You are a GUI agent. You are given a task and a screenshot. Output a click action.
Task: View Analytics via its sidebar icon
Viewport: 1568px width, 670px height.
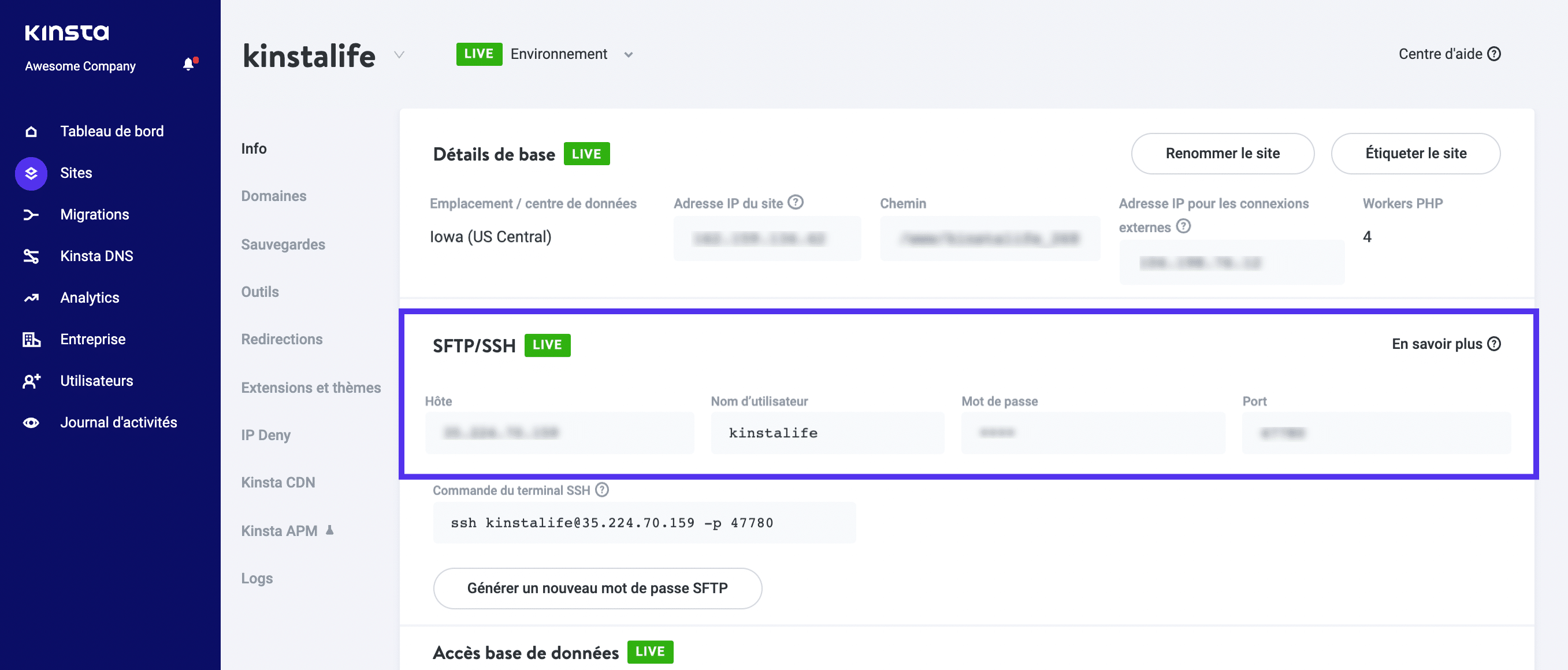[31, 297]
